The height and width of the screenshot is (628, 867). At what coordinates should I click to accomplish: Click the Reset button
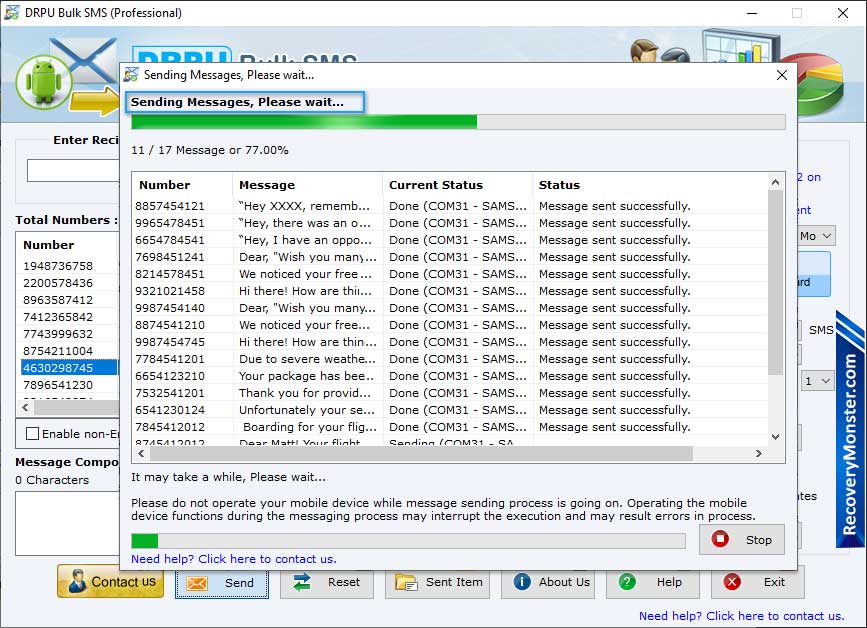point(326,583)
